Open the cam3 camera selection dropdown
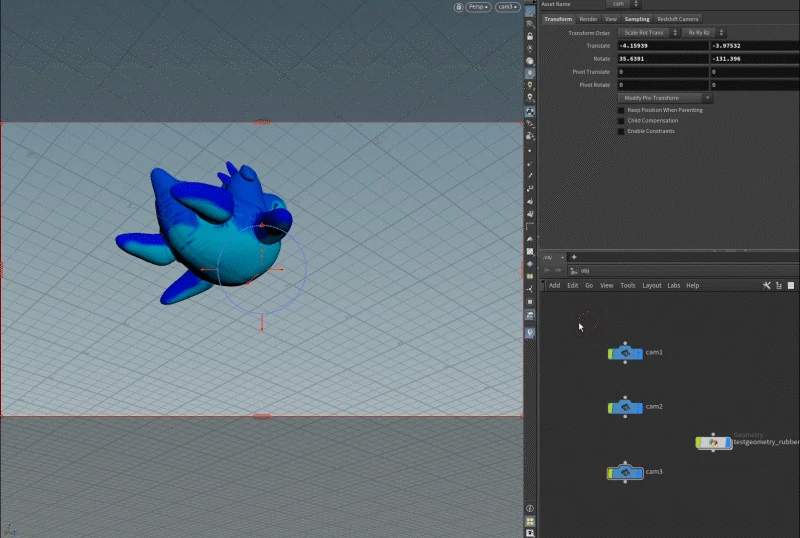The image size is (800, 538). (x=507, y=7)
